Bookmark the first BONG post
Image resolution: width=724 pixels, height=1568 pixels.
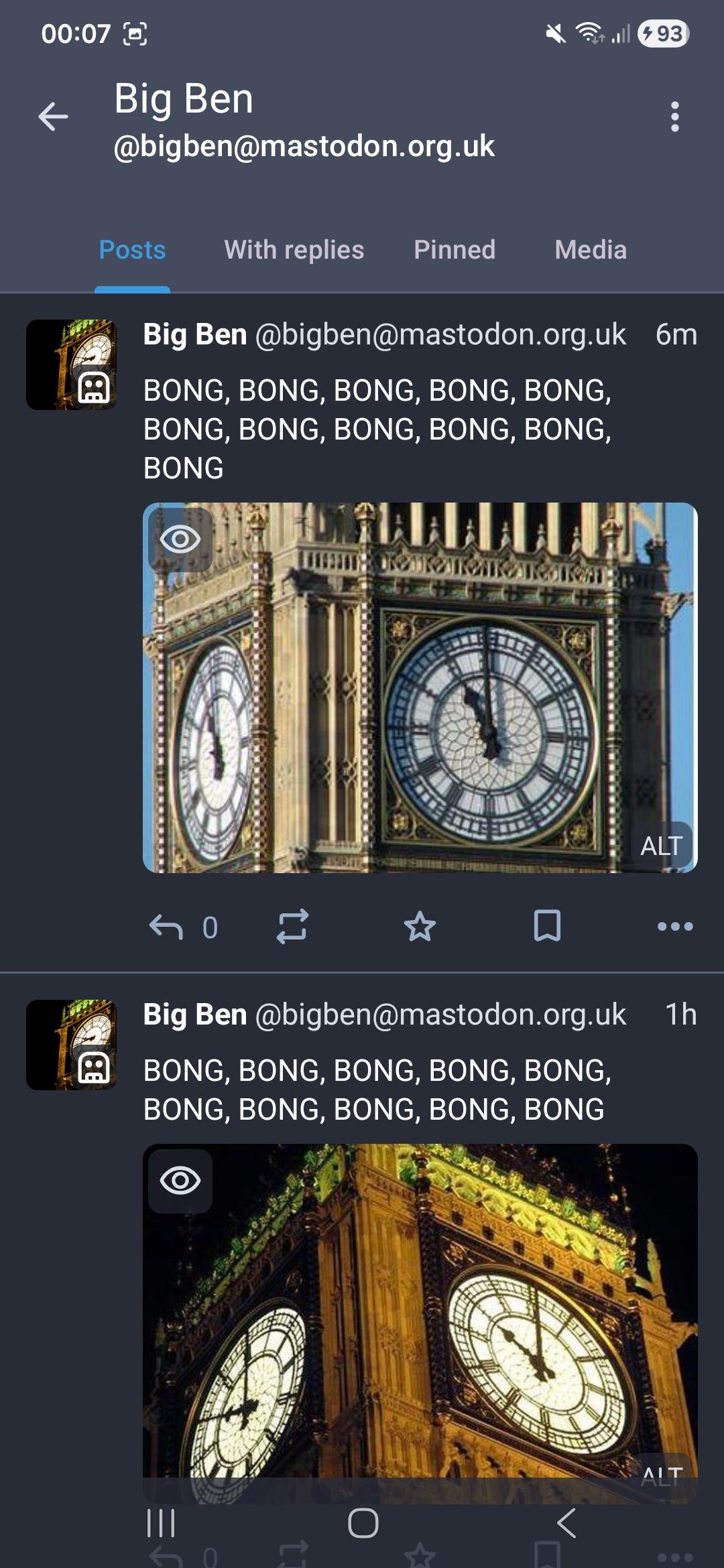[x=547, y=927]
